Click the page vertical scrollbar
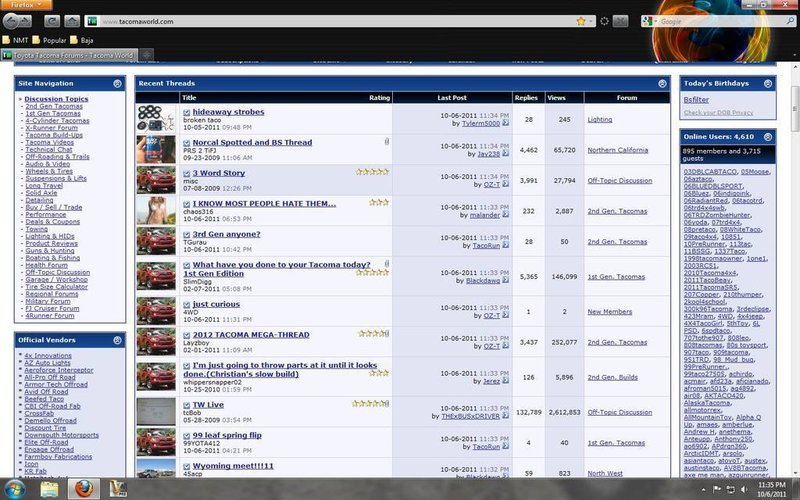This screenshot has width=800, height=500. 795,109
